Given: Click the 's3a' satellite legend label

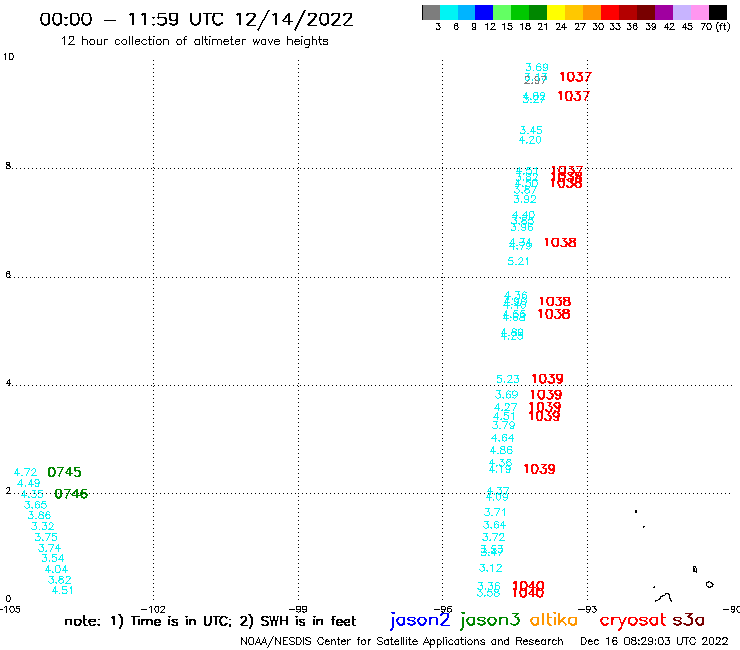Looking at the screenshot, I should 688,620.
